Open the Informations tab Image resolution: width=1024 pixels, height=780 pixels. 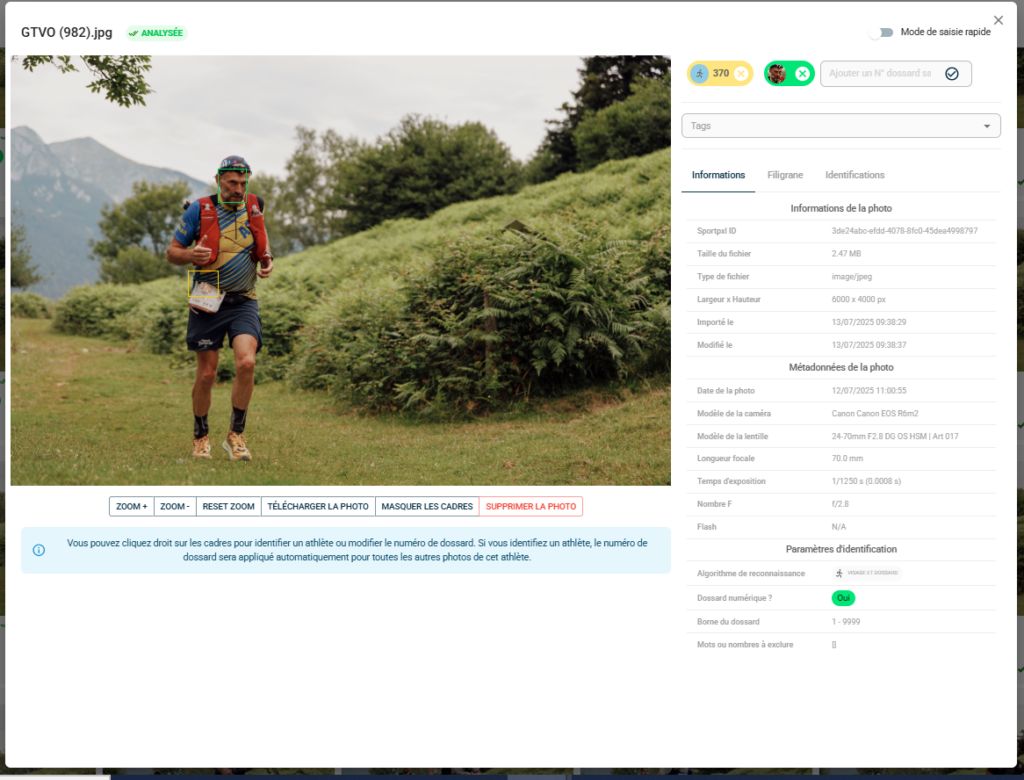coord(718,175)
